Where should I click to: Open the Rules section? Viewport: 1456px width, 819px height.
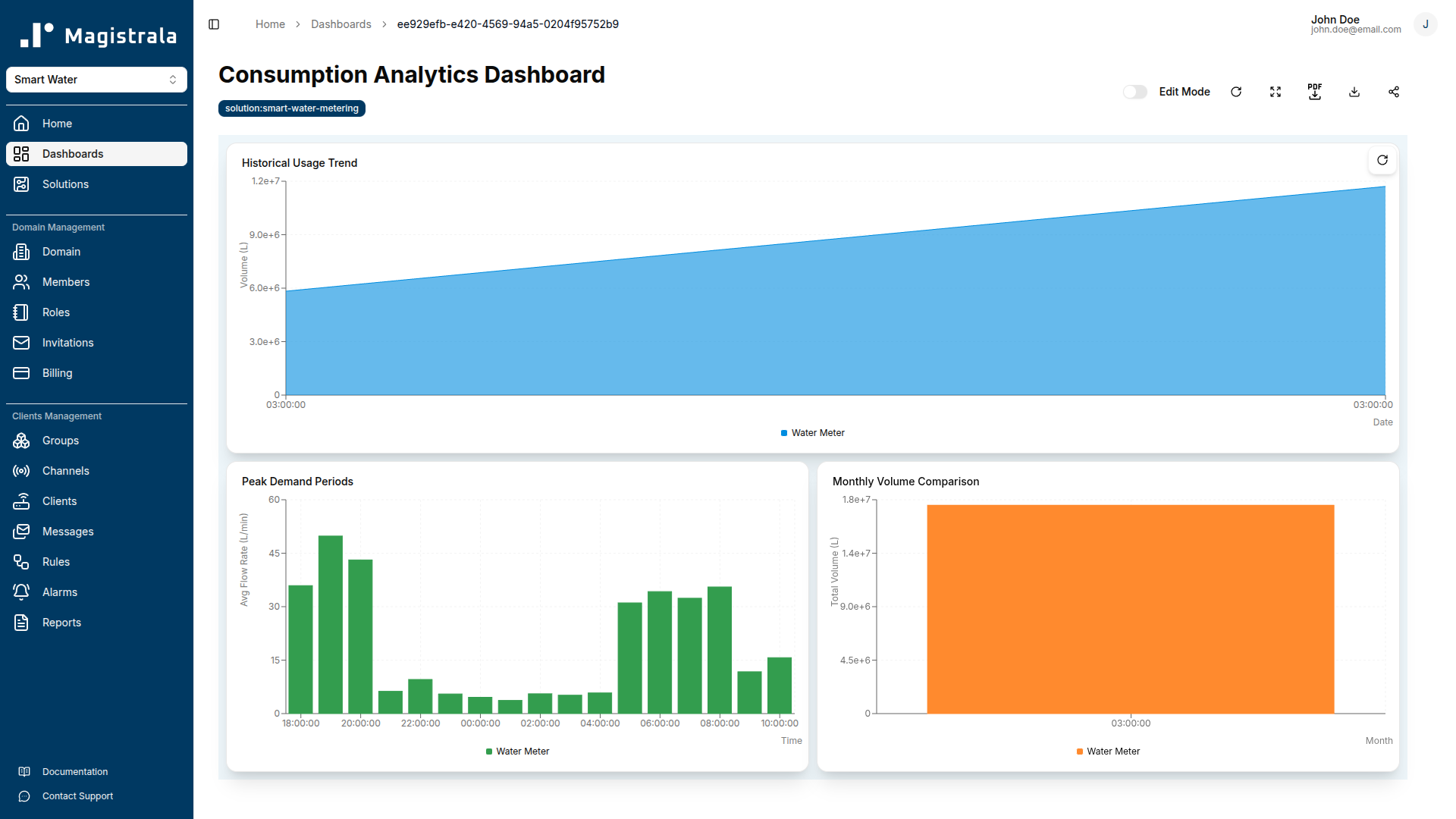[x=54, y=561]
